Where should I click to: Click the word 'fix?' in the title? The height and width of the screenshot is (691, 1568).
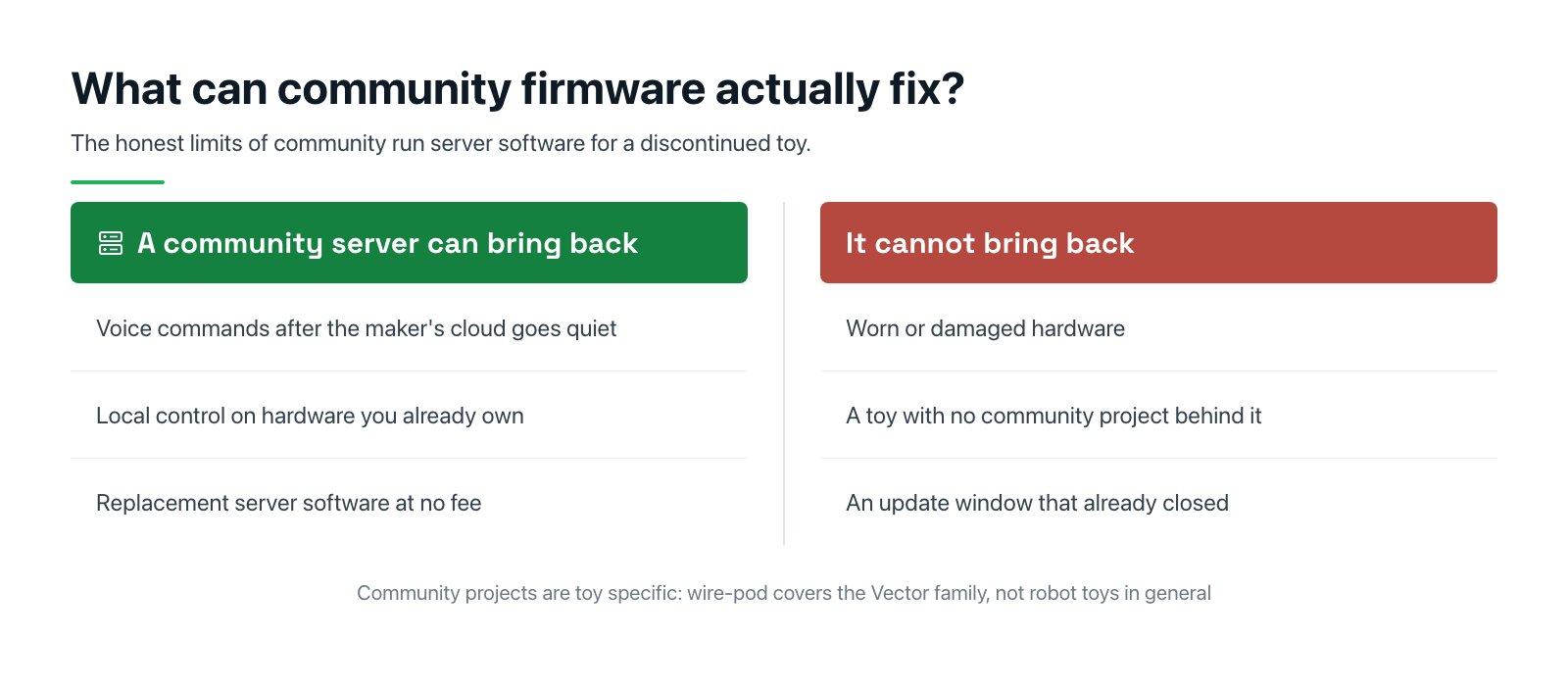927,89
